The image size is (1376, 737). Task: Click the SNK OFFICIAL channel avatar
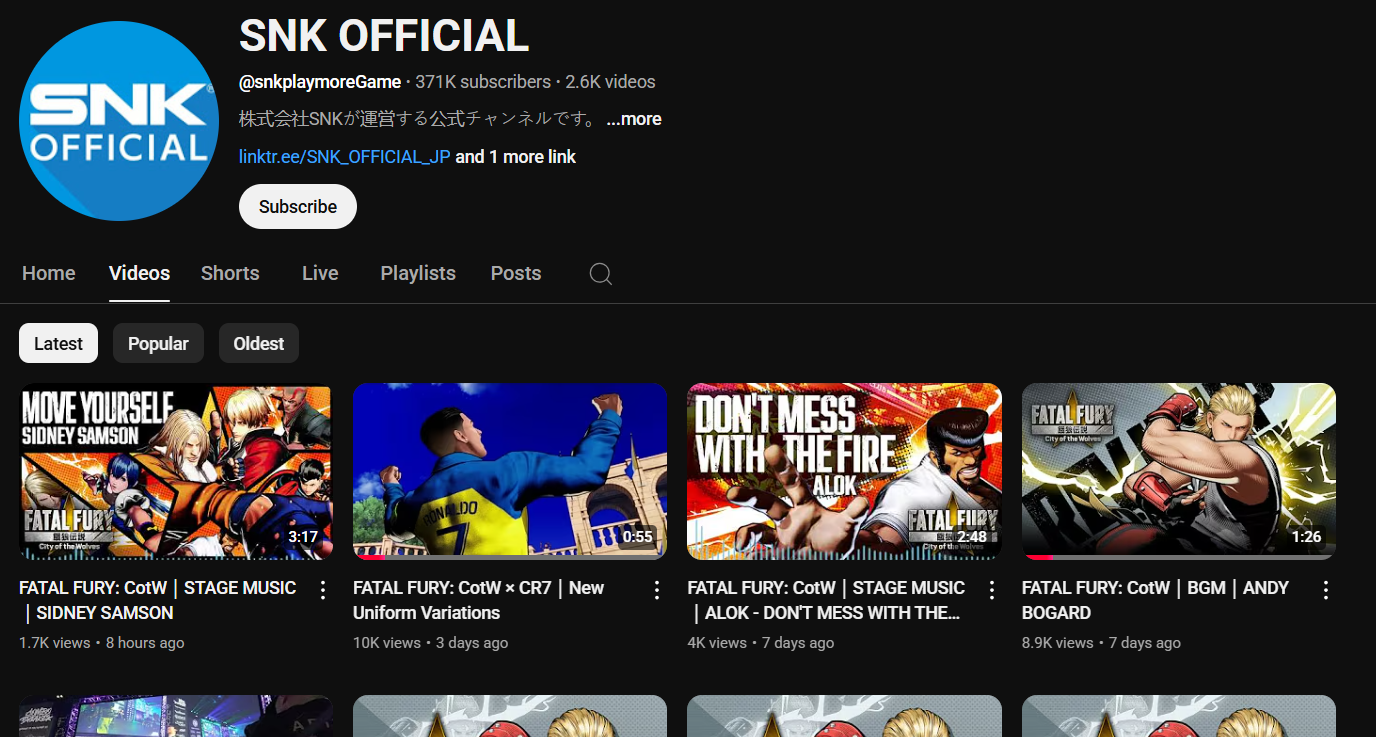[x=119, y=121]
